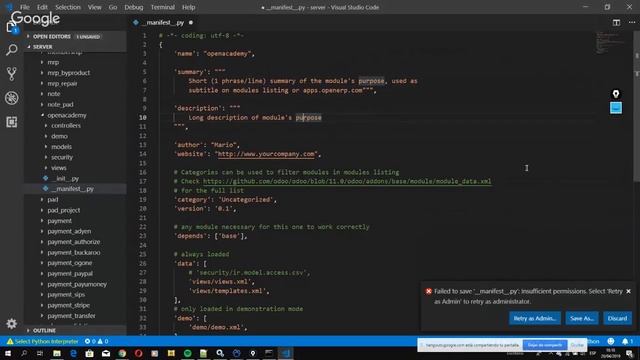The width and height of the screenshot is (640, 360).
Task: Click Visual Studio Code taskbar icon
Action: tap(286, 353)
